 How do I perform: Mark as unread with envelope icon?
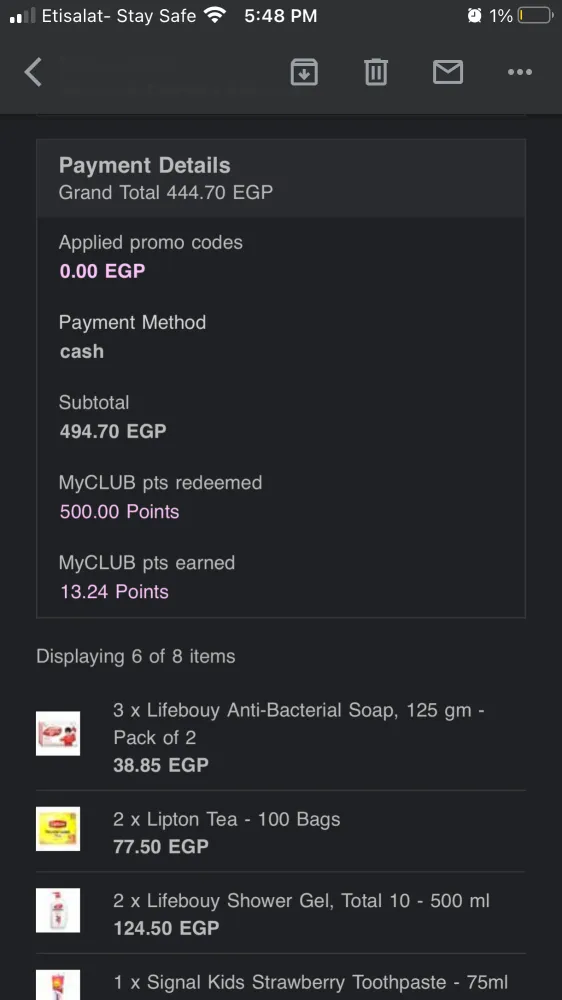coord(448,71)
